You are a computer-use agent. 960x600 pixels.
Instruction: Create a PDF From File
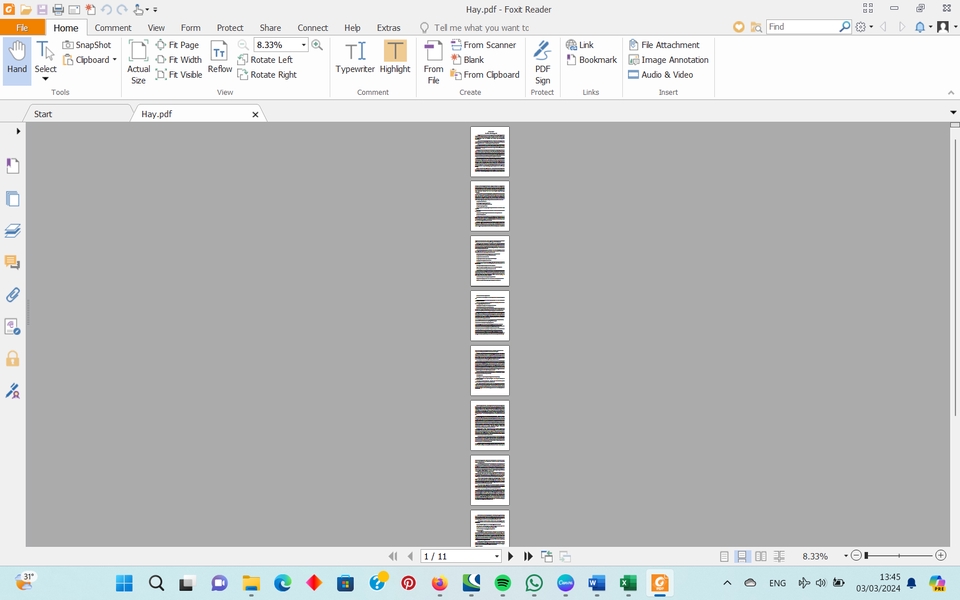(433, 62)
